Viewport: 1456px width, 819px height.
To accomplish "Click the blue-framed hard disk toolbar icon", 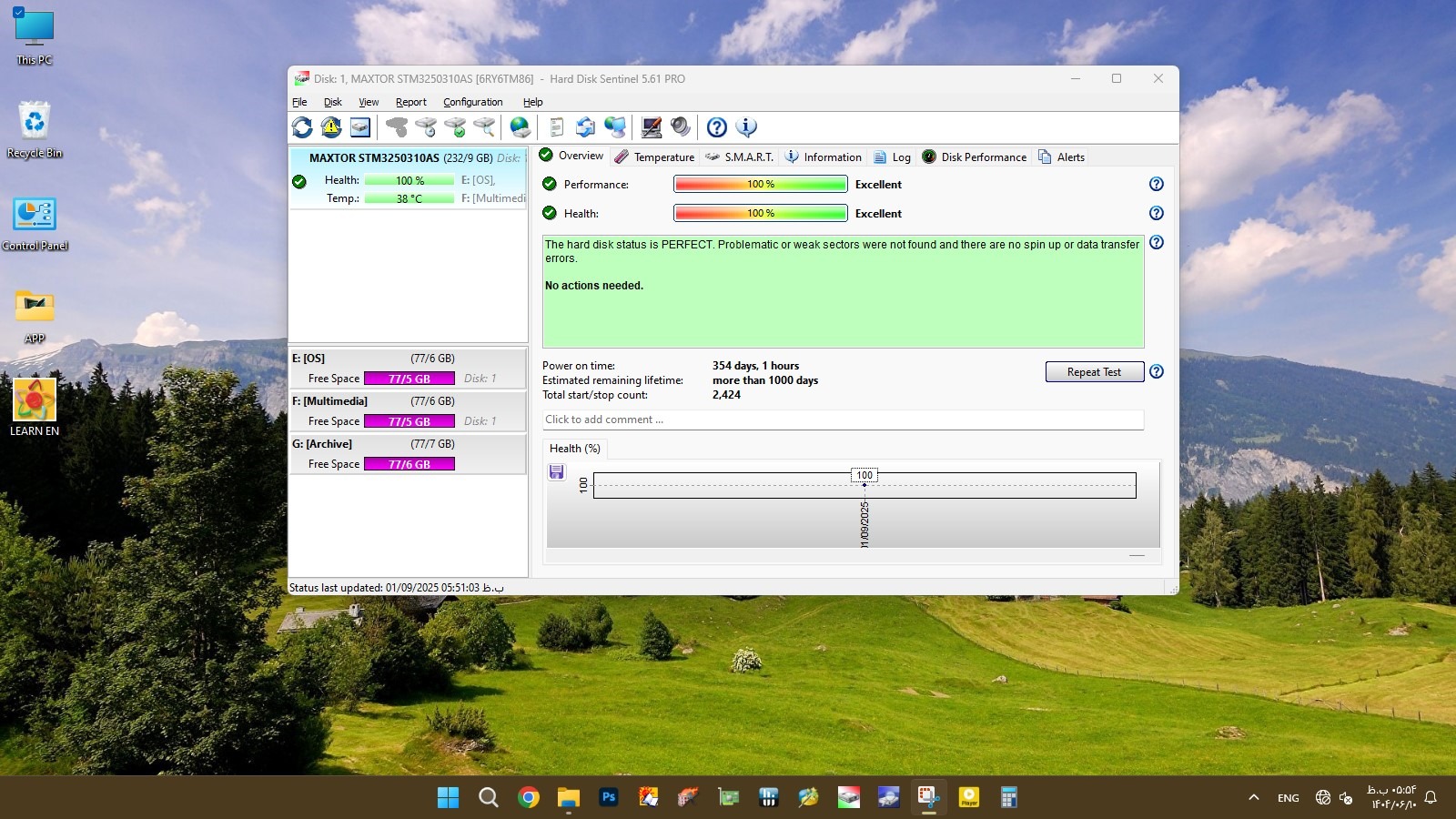I will 360,127.
